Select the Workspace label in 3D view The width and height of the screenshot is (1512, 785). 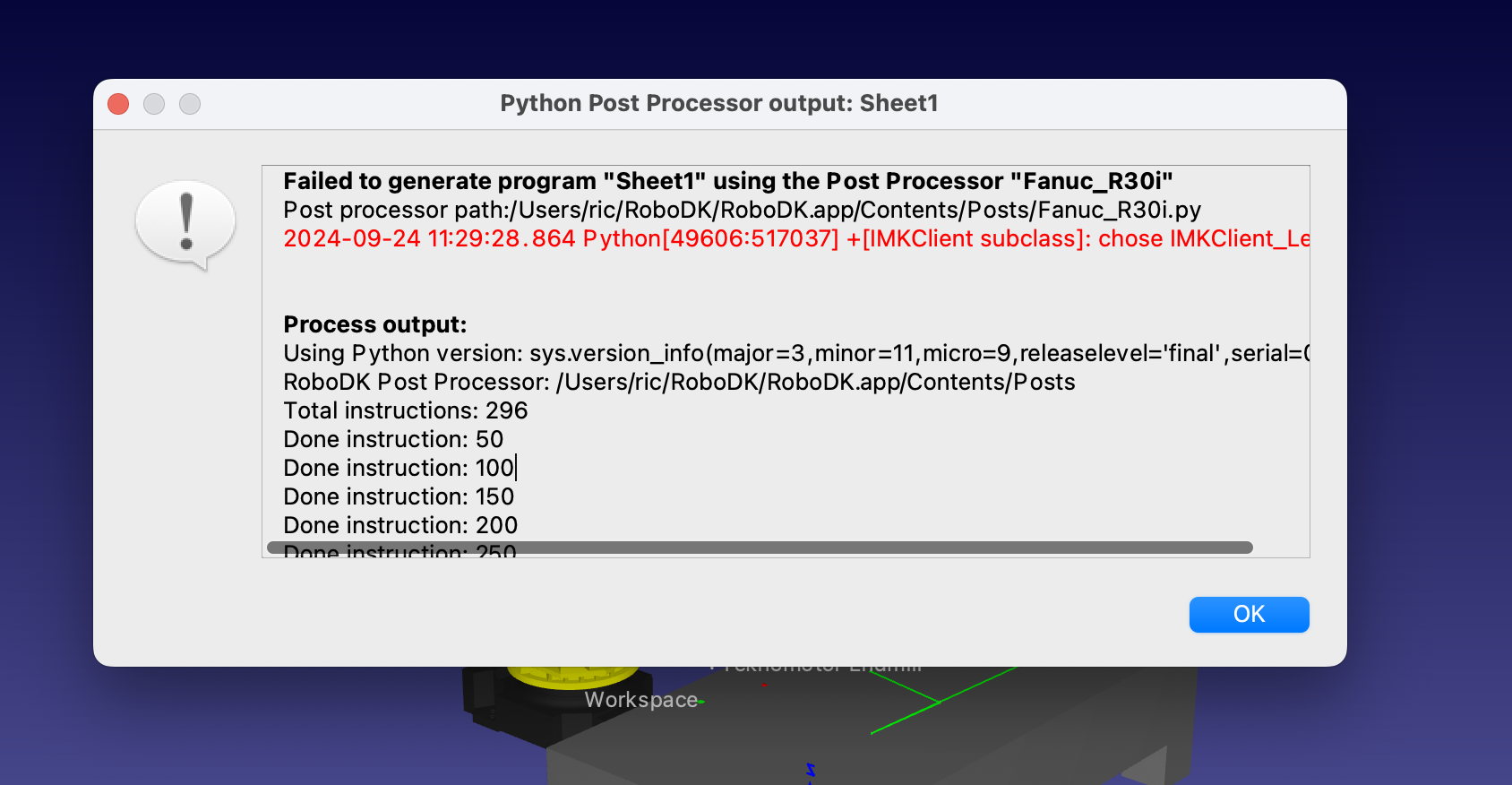(x=640, y=700)
